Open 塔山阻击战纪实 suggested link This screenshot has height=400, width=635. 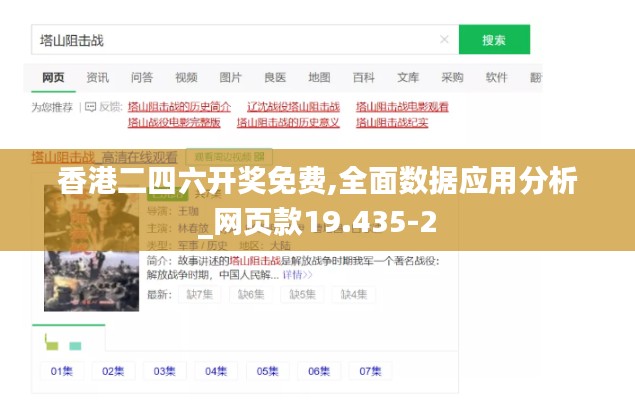tap(392, 123)
